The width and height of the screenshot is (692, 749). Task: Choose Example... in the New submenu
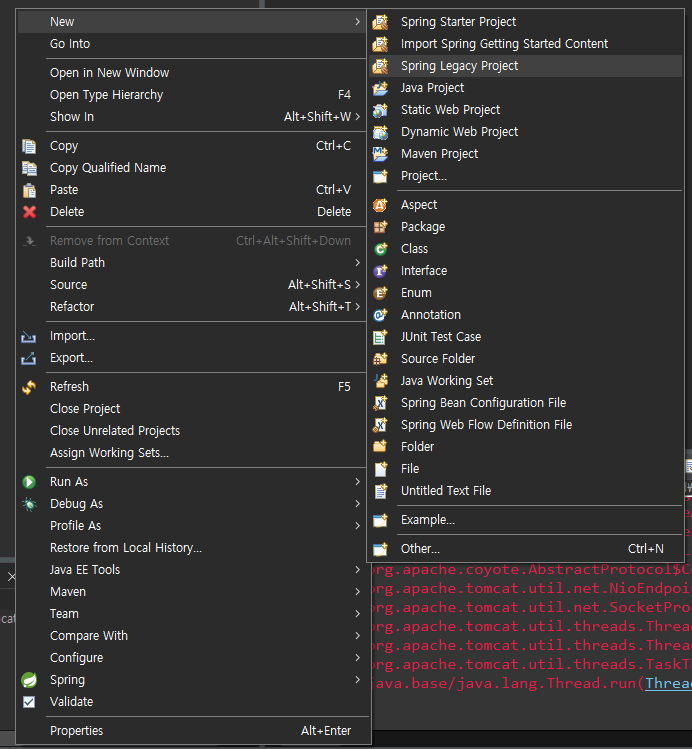point(525,520)
